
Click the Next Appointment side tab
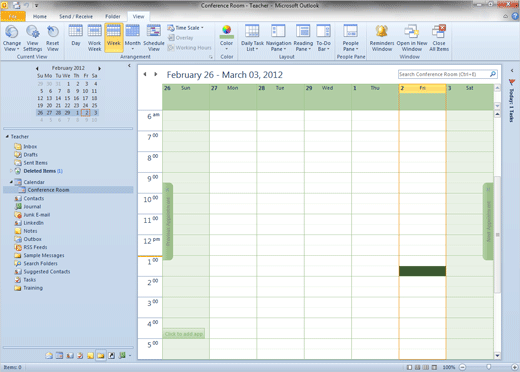point(488,221)
